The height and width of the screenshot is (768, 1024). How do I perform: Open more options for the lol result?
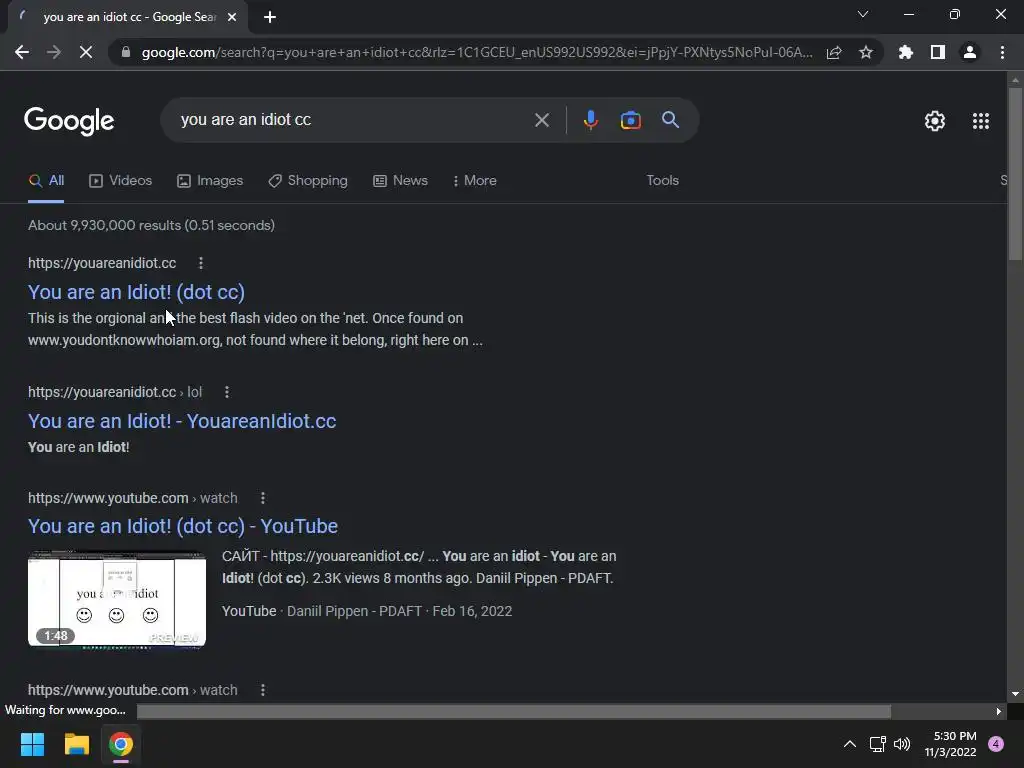pyautogui.click(x=227, y=392)
